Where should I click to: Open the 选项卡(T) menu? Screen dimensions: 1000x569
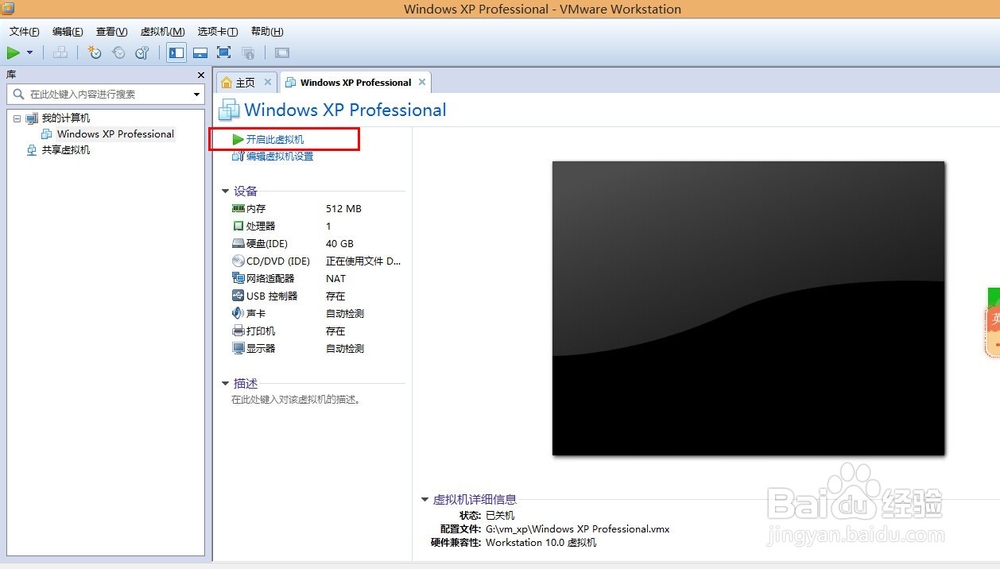(217, 31)
